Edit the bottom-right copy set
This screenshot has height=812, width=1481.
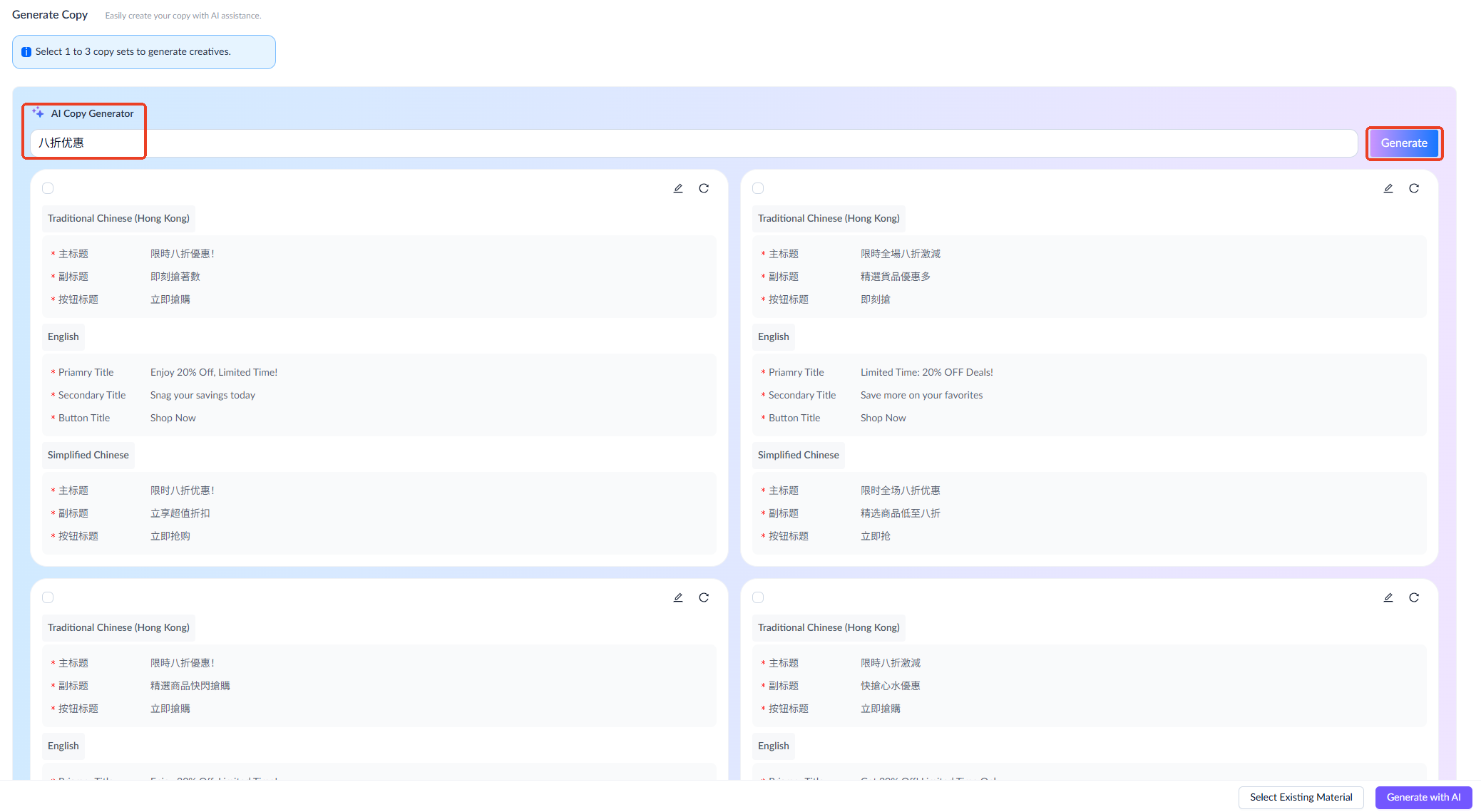coord(1388,597)
